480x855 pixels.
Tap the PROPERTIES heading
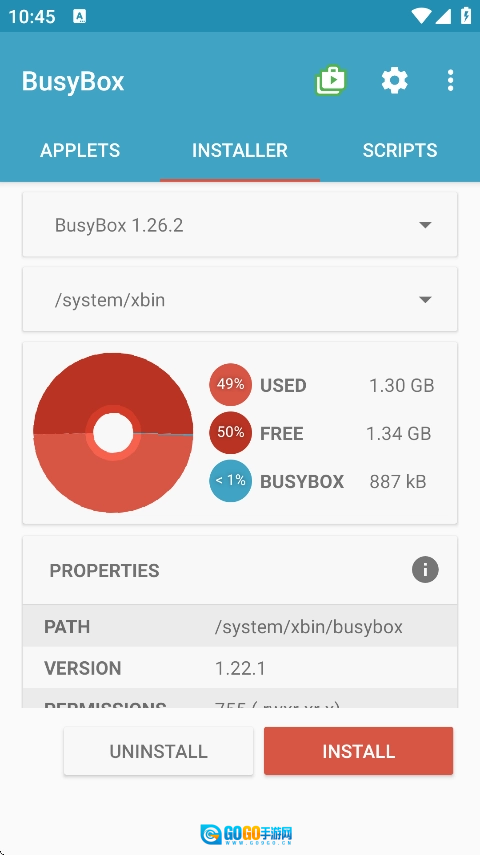[105, 570]
